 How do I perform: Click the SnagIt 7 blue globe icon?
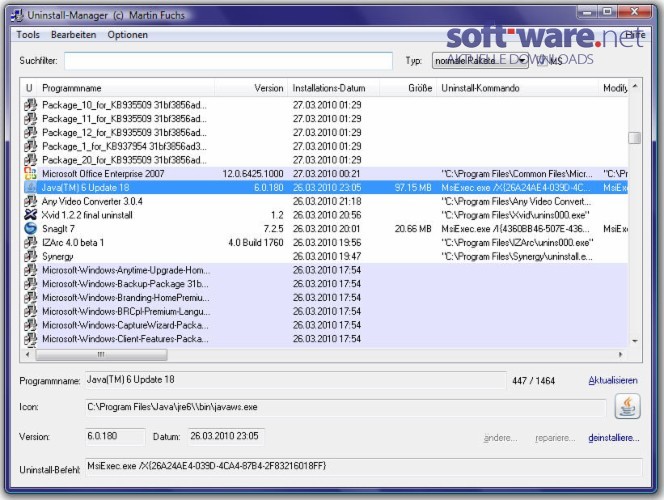pyautogui.click(x=30, y=229)
